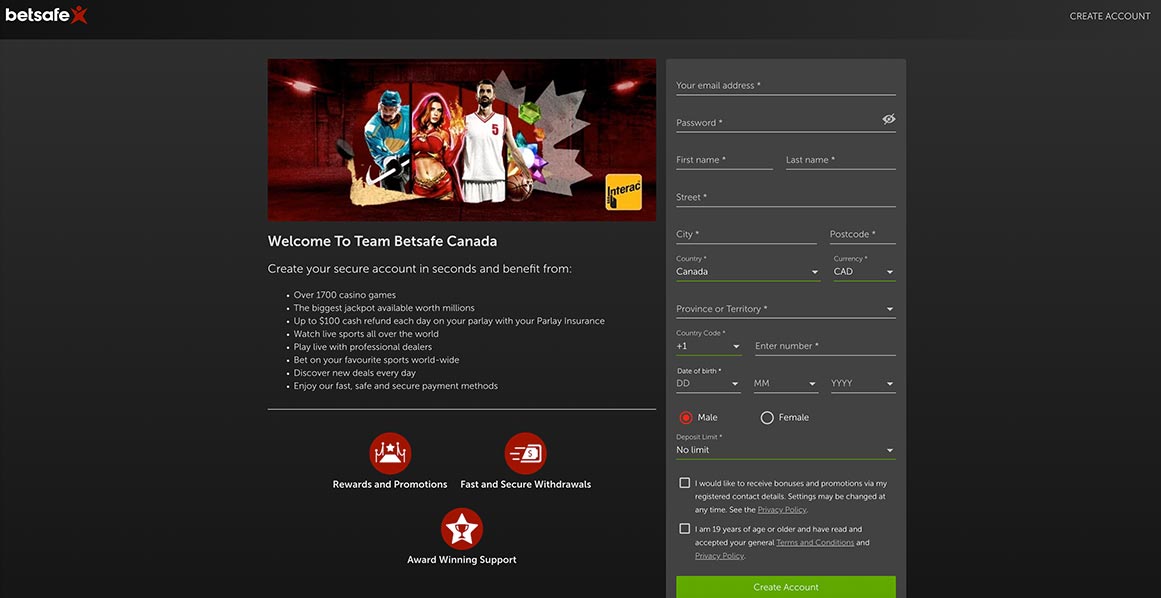
Task: Click 'Discover new deals every day' bullet
Action: tap(355, 373)
